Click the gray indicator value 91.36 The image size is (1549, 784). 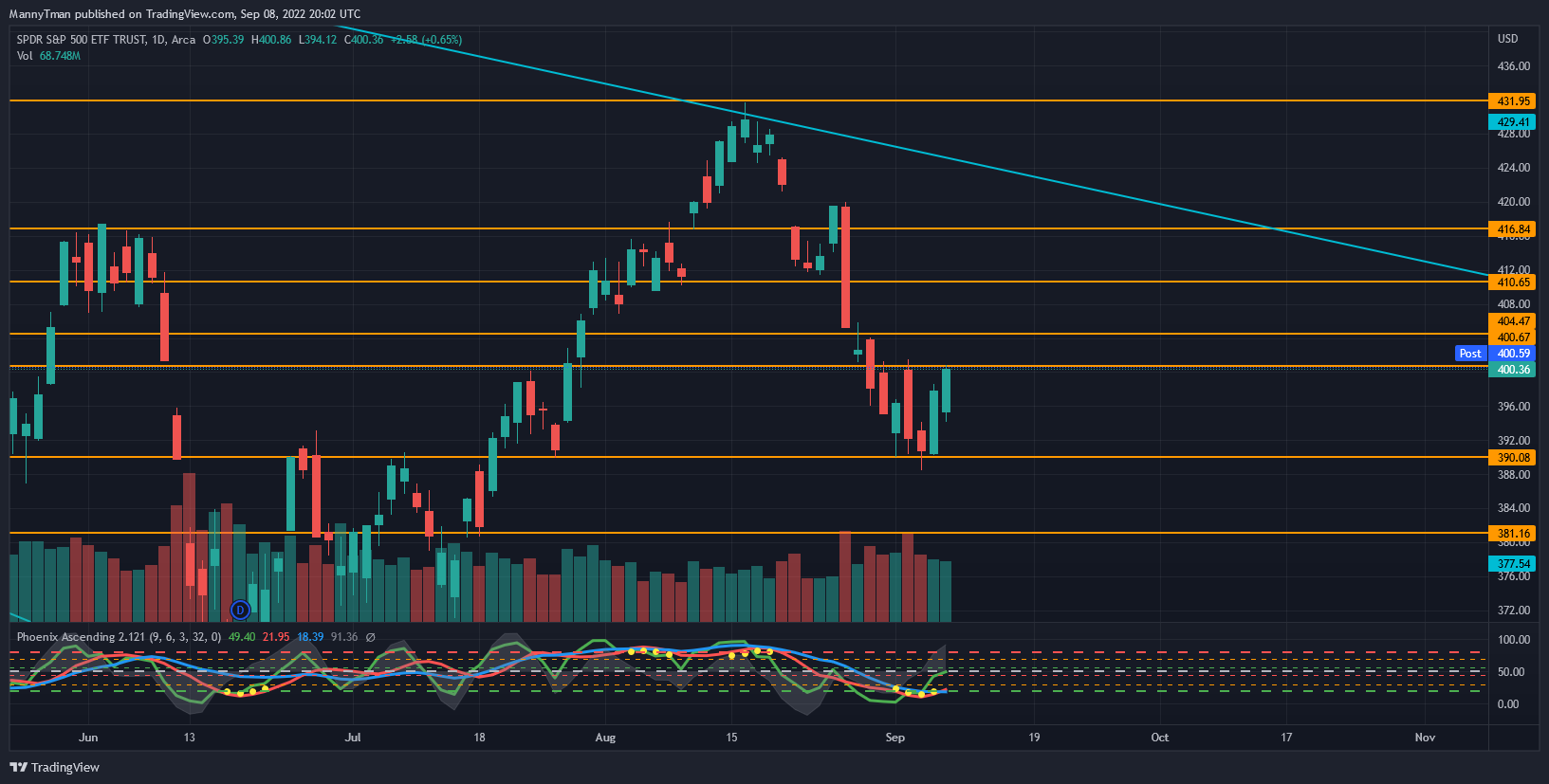click(344, 637)
